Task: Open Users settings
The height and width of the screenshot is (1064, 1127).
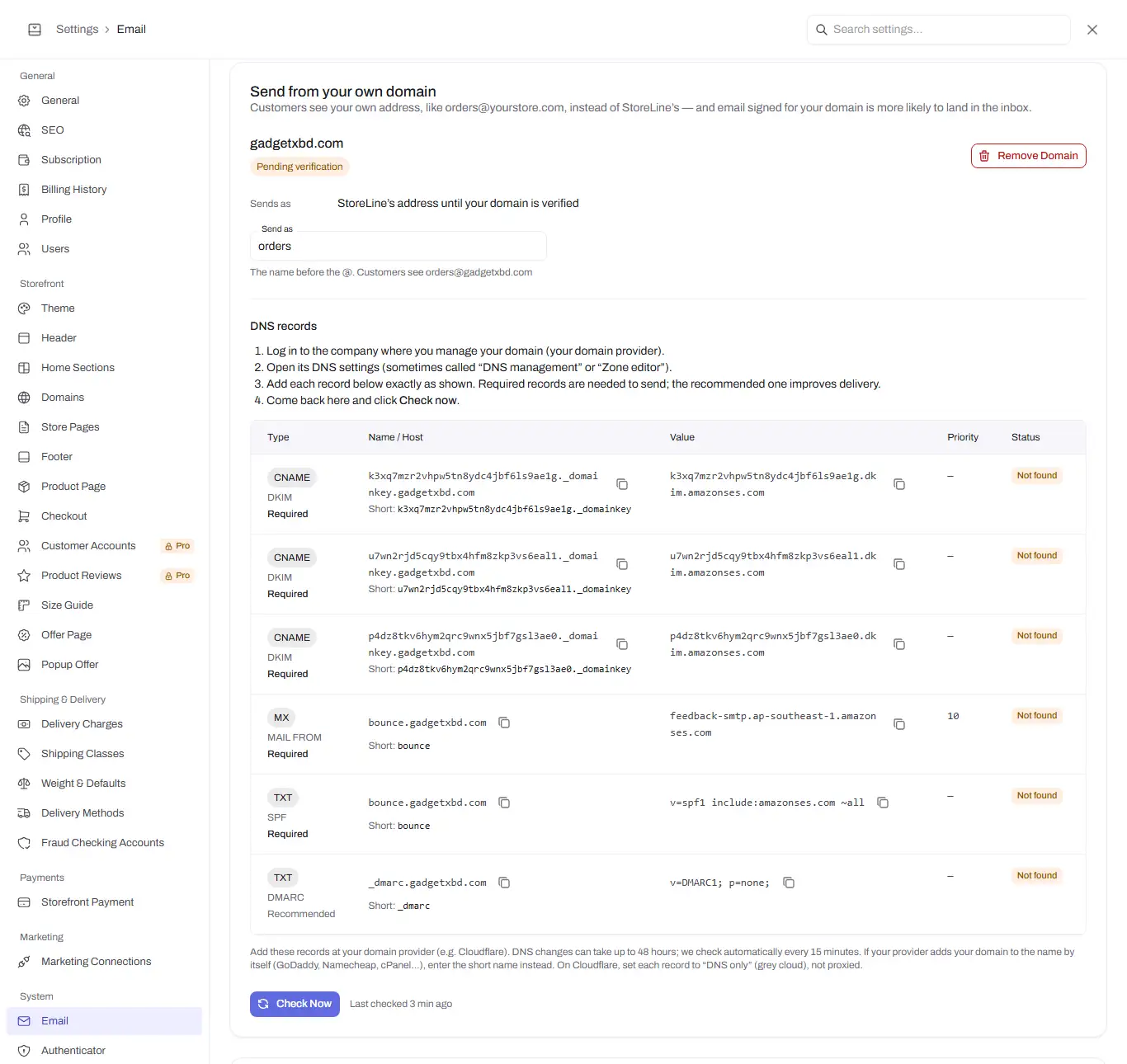Action: (x=104, y=249)
